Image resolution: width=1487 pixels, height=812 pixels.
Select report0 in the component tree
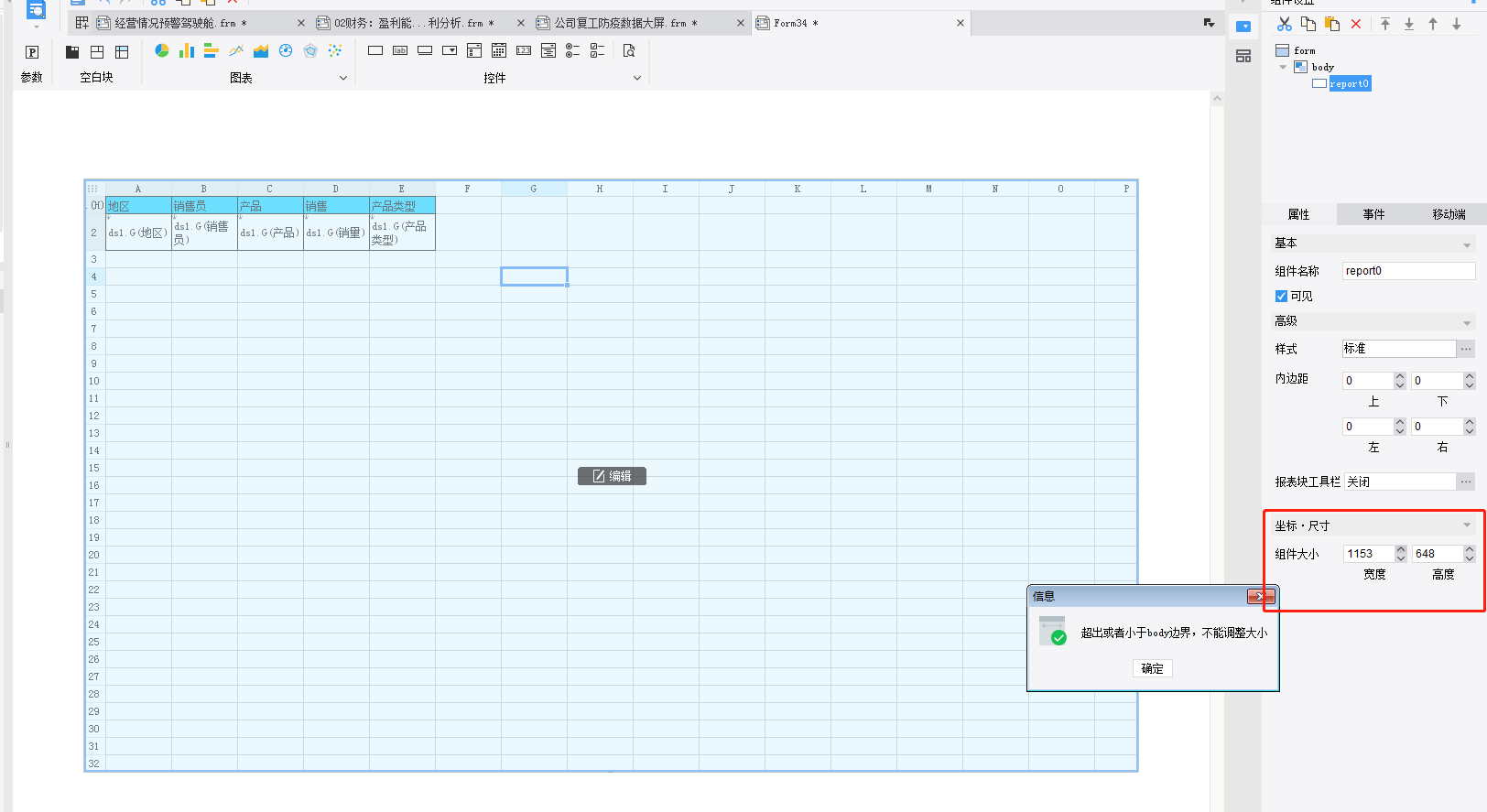pyautogui.click(x=1350, y=83)
